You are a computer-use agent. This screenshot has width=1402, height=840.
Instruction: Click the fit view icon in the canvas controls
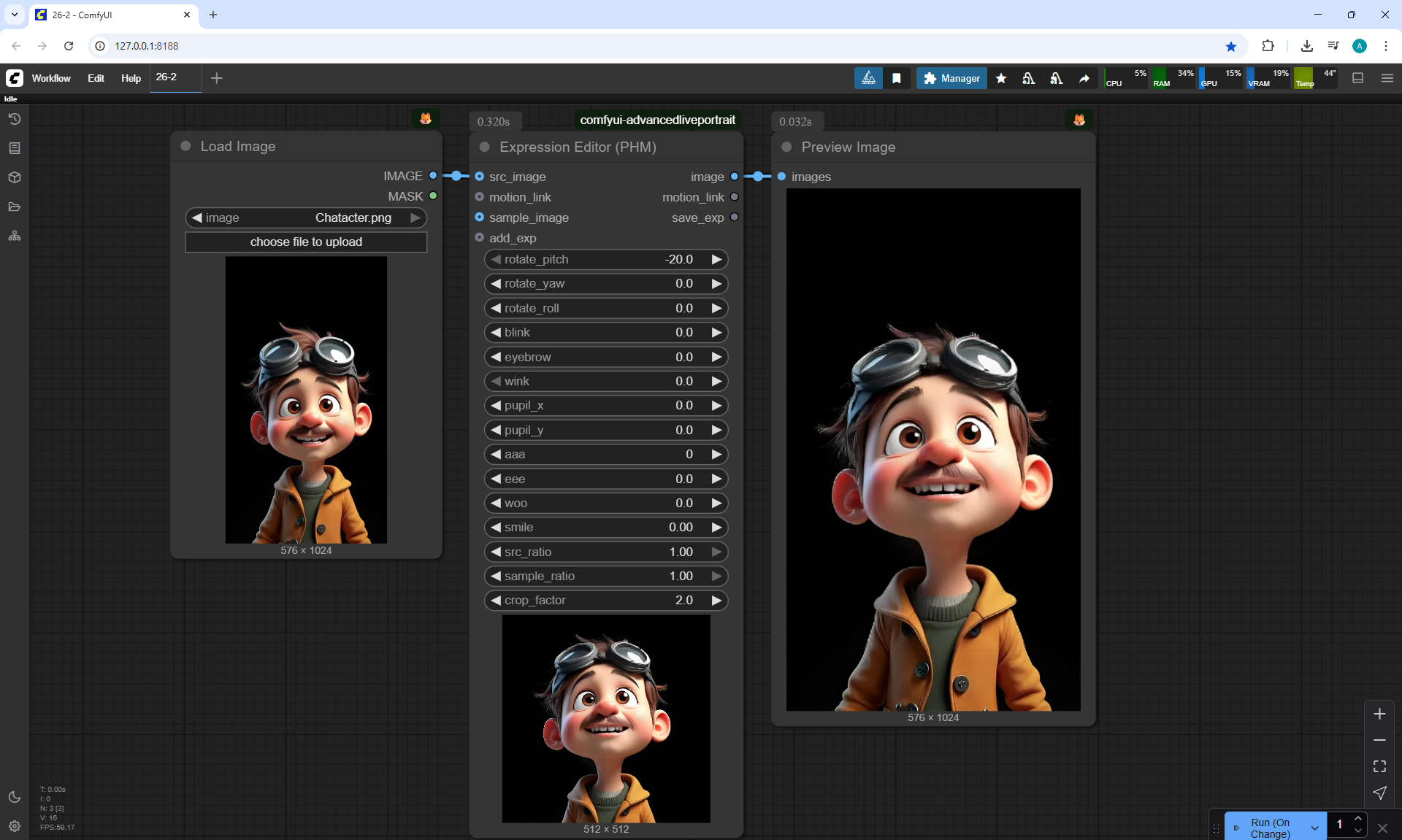pyautogui.click(x=1379, y=766)
